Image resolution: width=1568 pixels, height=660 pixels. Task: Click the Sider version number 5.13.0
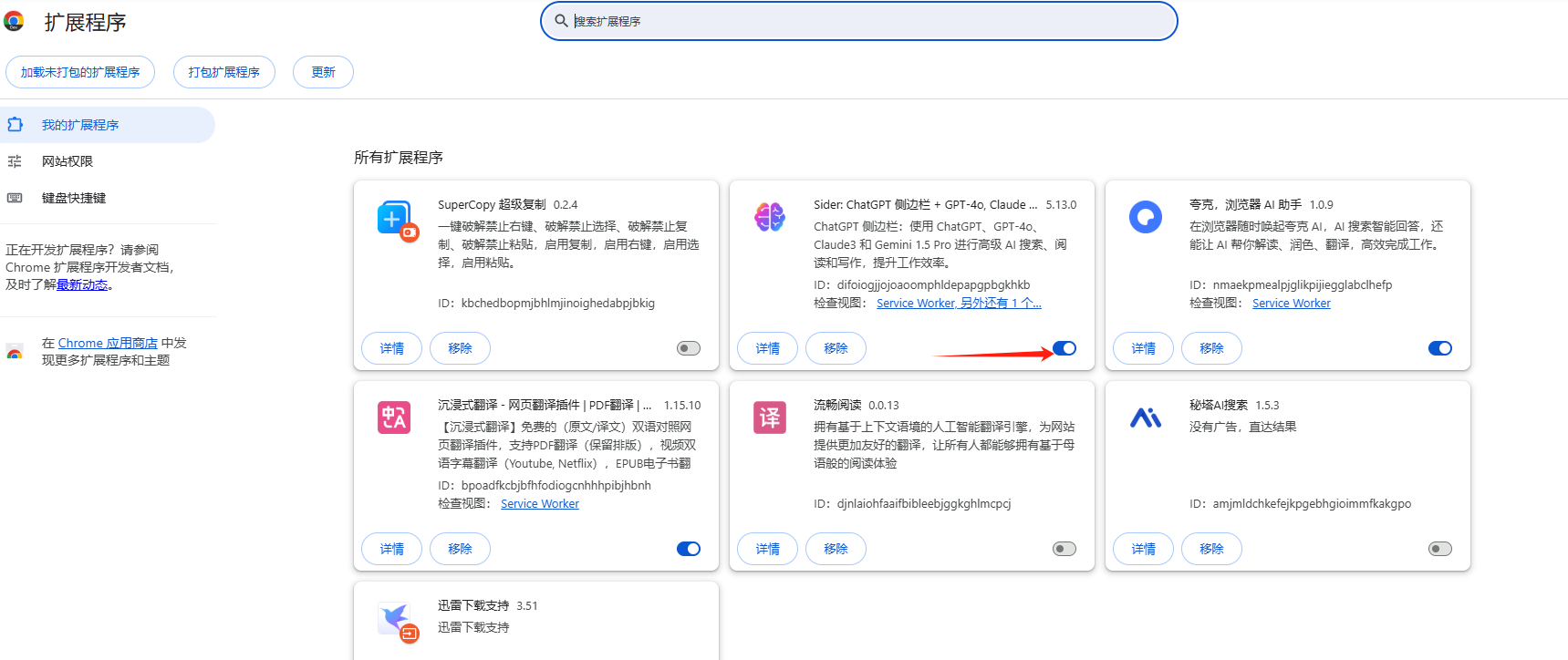(x=1061, y=204)
